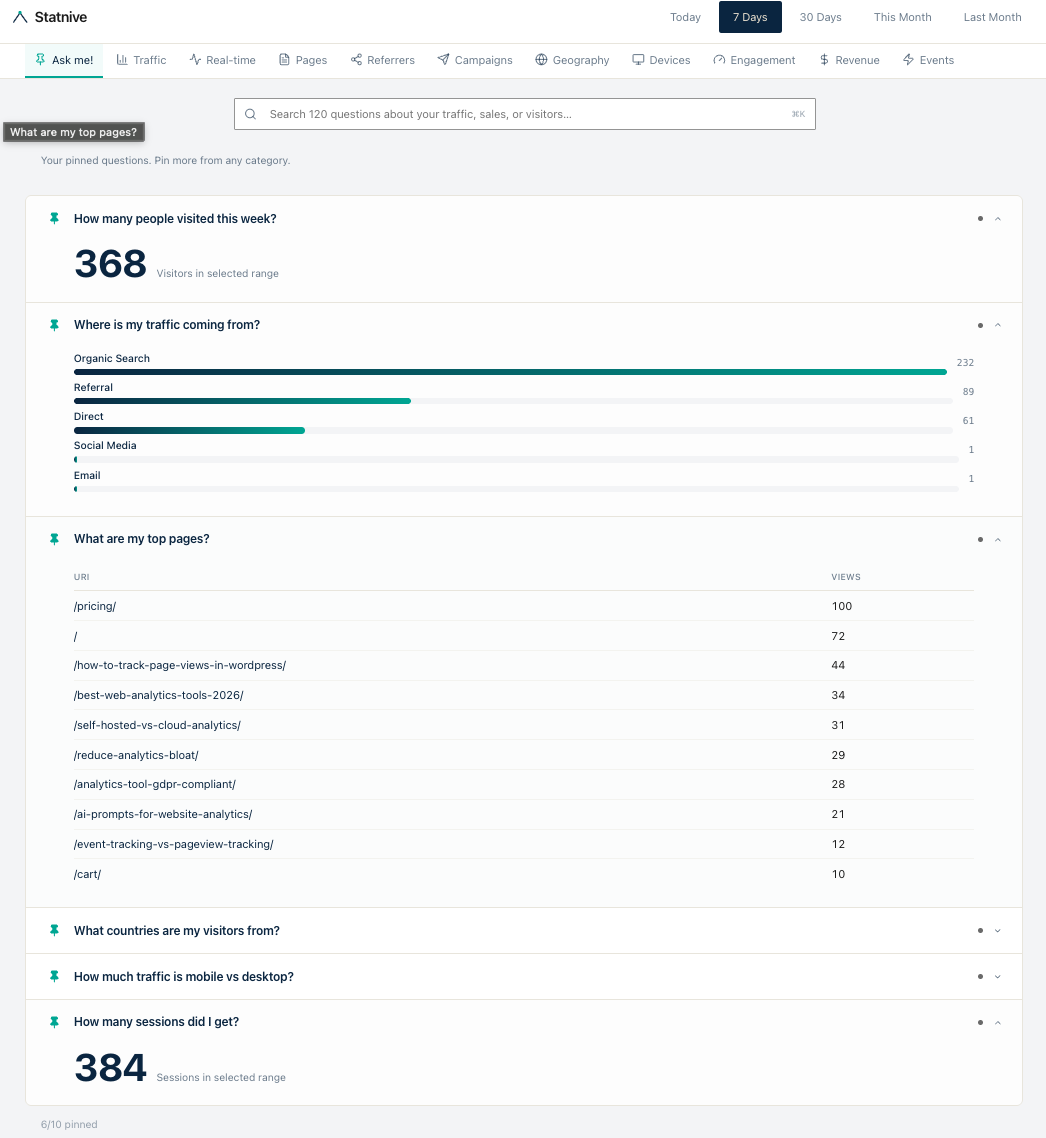Image resolution: width=1046 pixels, height=1138 pixels.
Task: Click dot icon on 'mobile vs desktop' card
Action: pyautogui.click(x=980, y=977)
